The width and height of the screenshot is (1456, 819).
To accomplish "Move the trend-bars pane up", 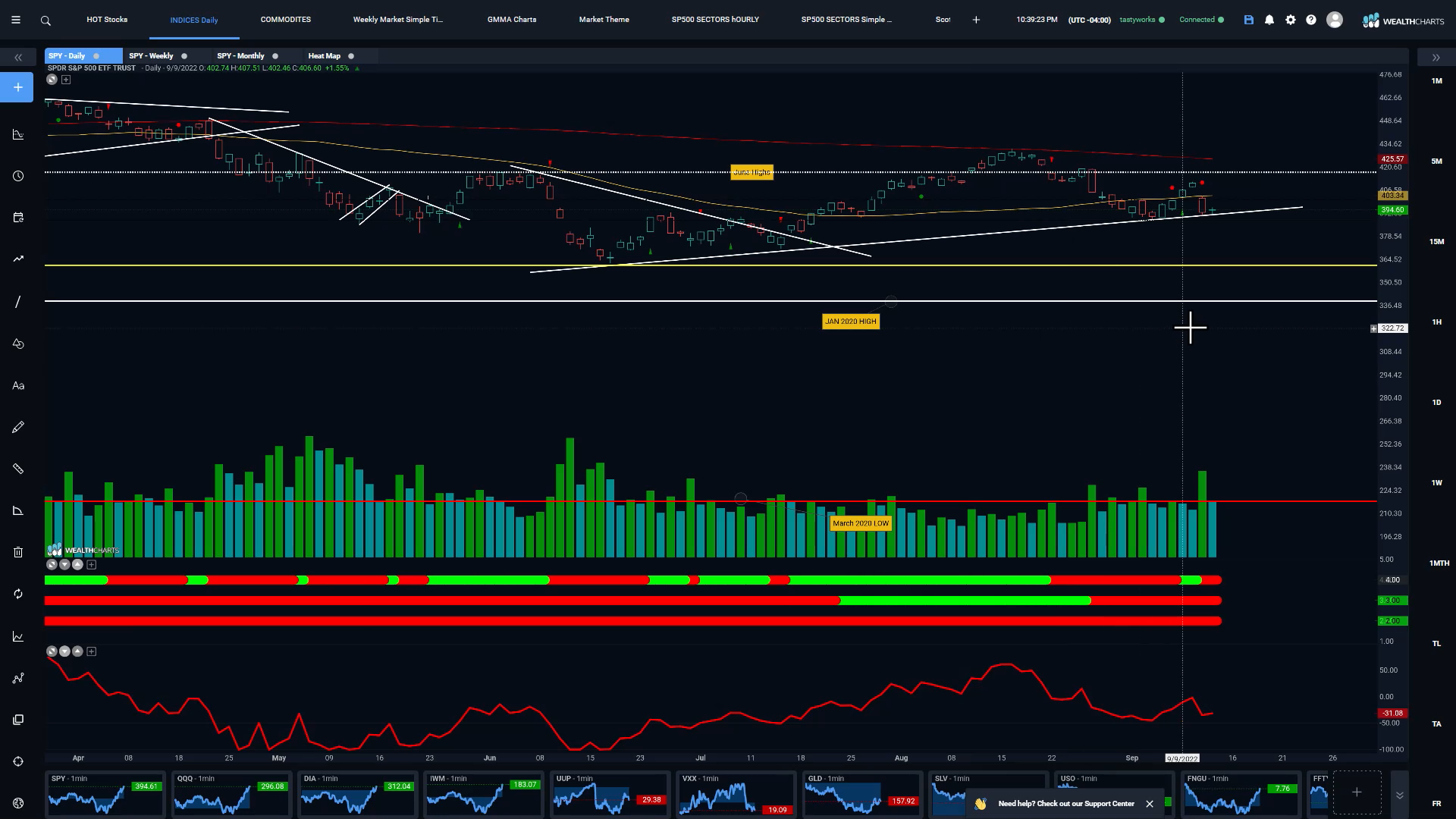I will click(x=77, y=565).
